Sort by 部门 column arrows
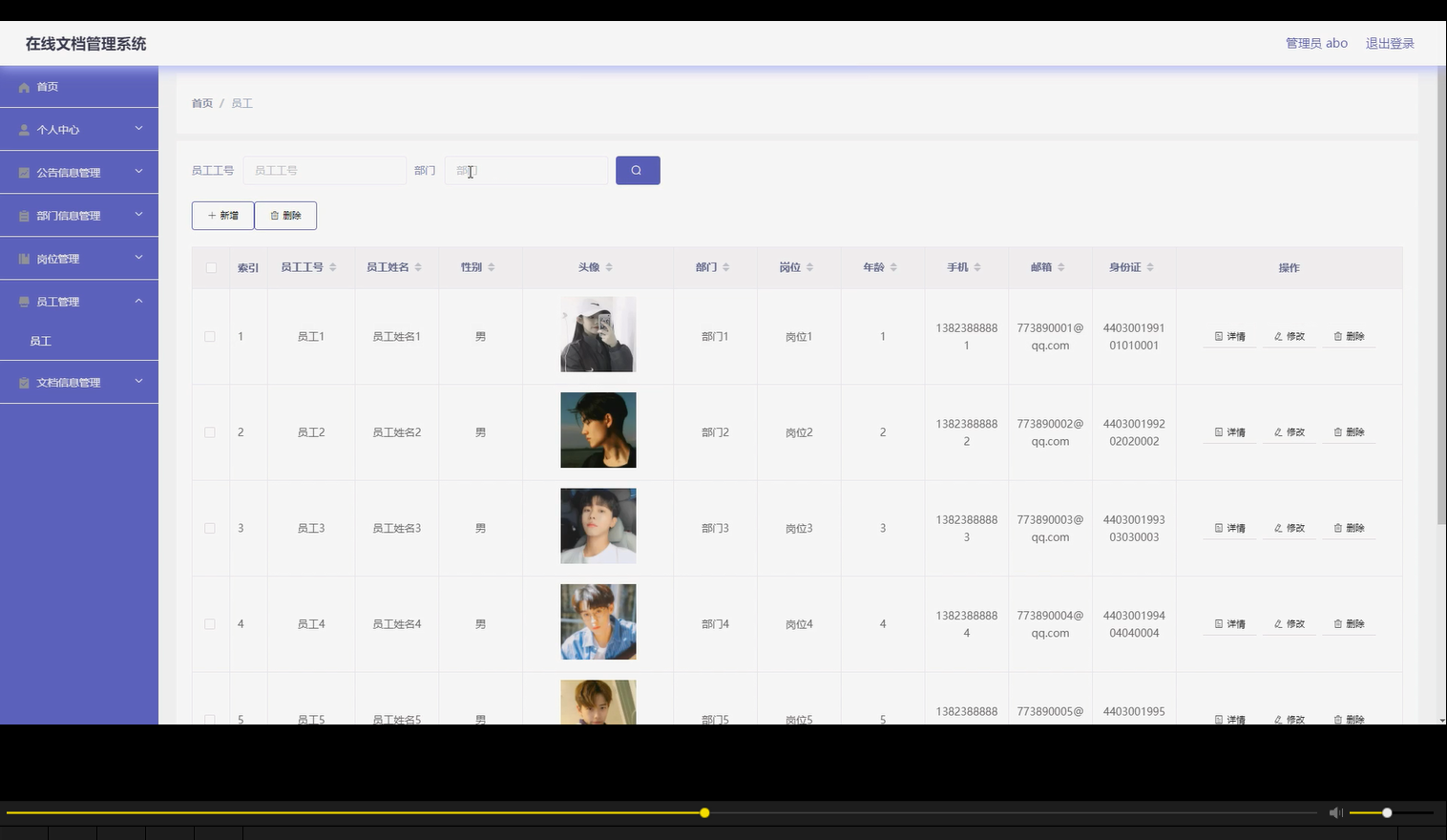Viewport: 1447px width, 840px height. click(x=726, y=267)
